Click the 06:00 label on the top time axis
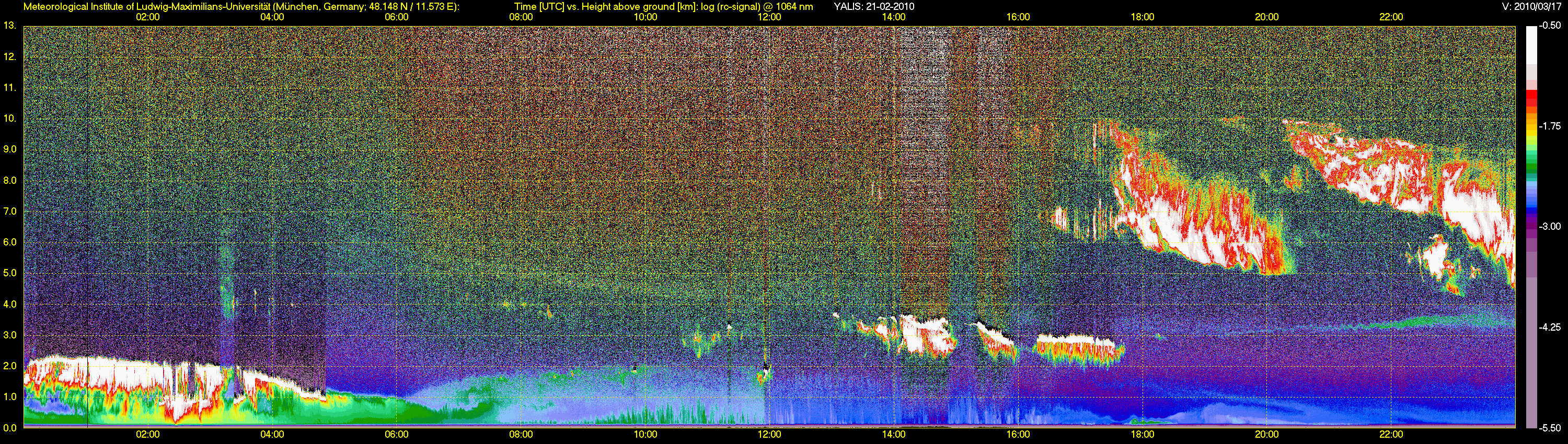This screenshot has width=1568, height=444. 397,17
